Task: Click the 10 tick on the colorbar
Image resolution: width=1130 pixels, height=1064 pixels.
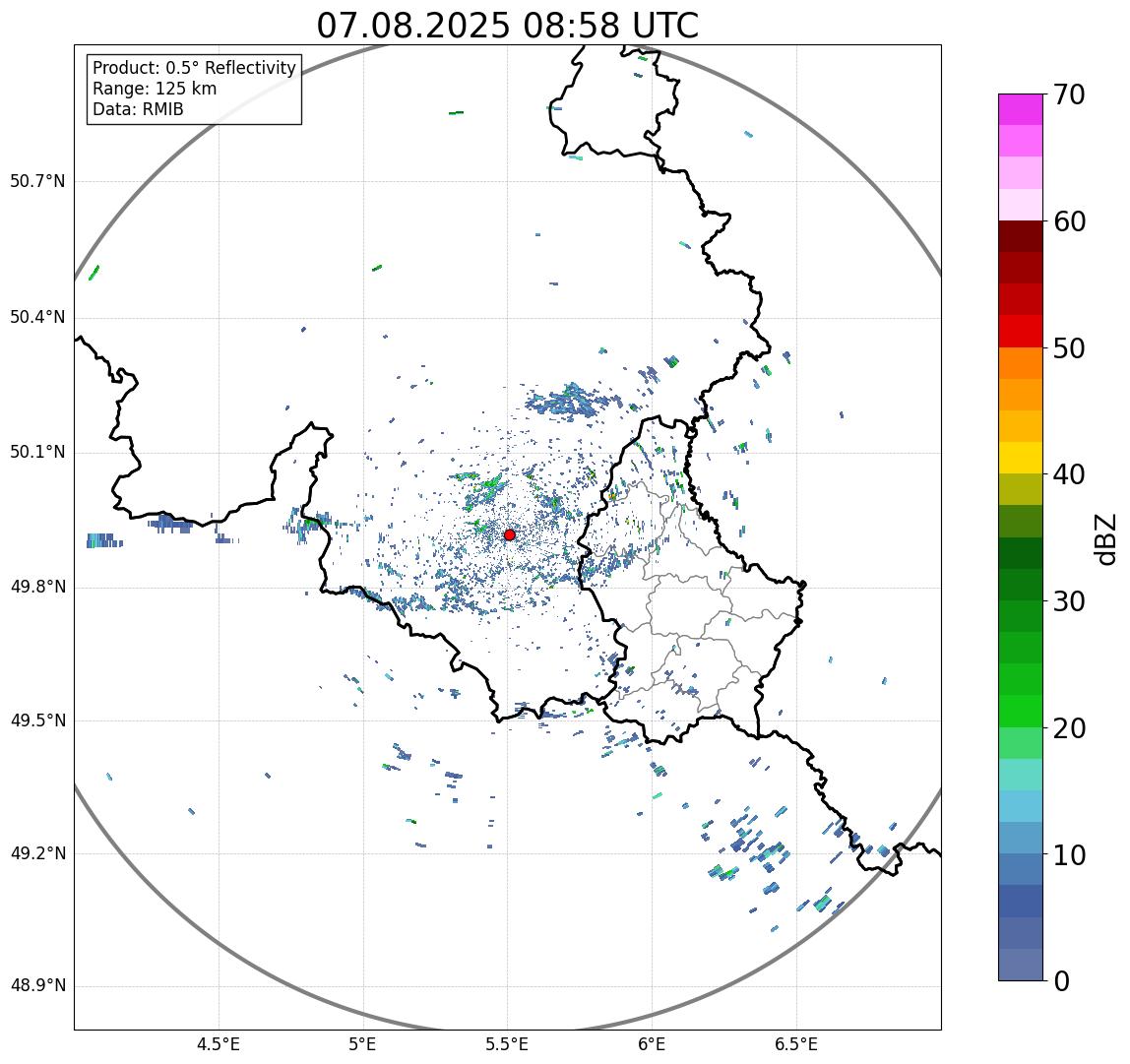Action: [1069, 854]
